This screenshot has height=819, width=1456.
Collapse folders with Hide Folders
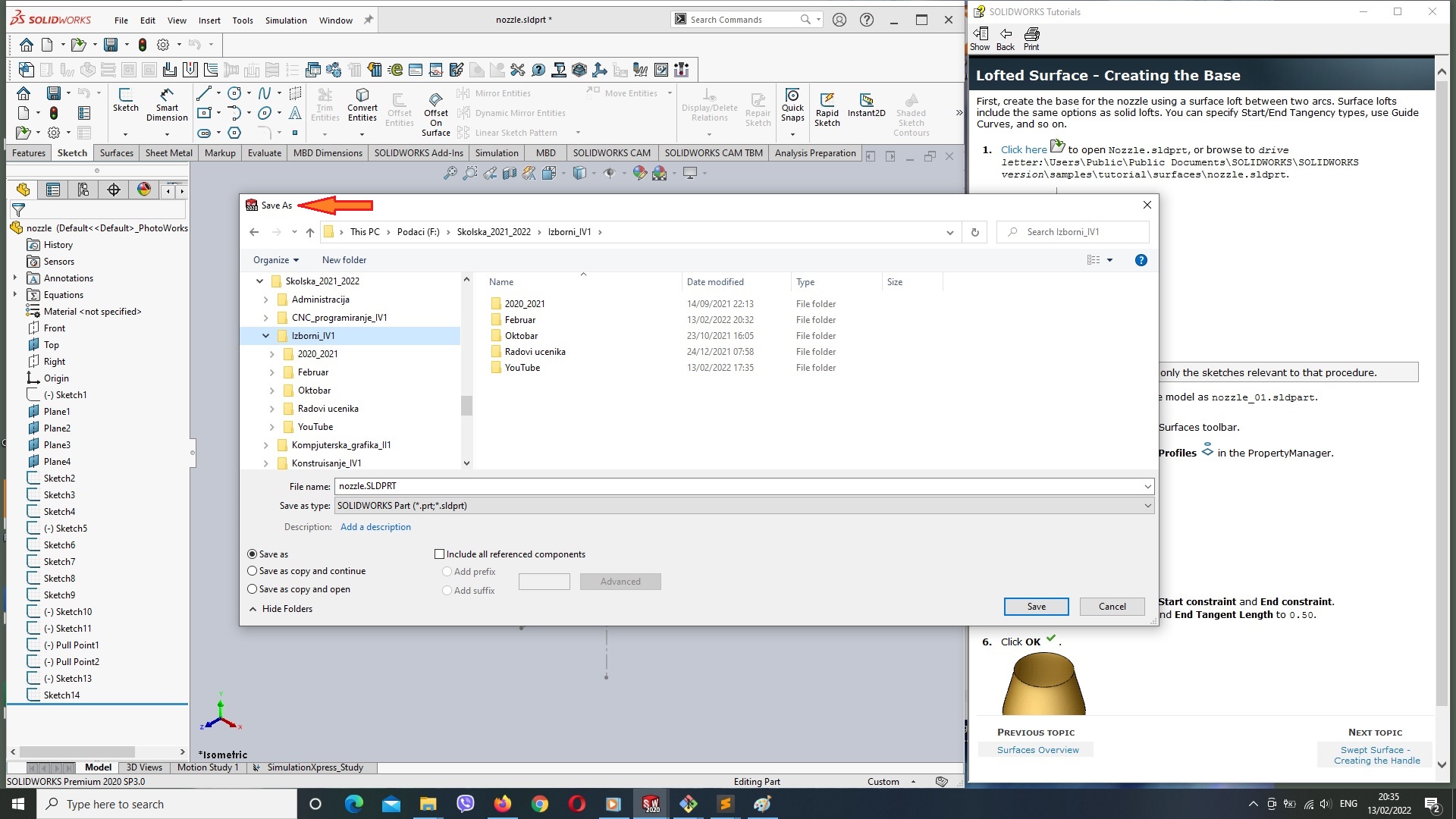[281, 609]
